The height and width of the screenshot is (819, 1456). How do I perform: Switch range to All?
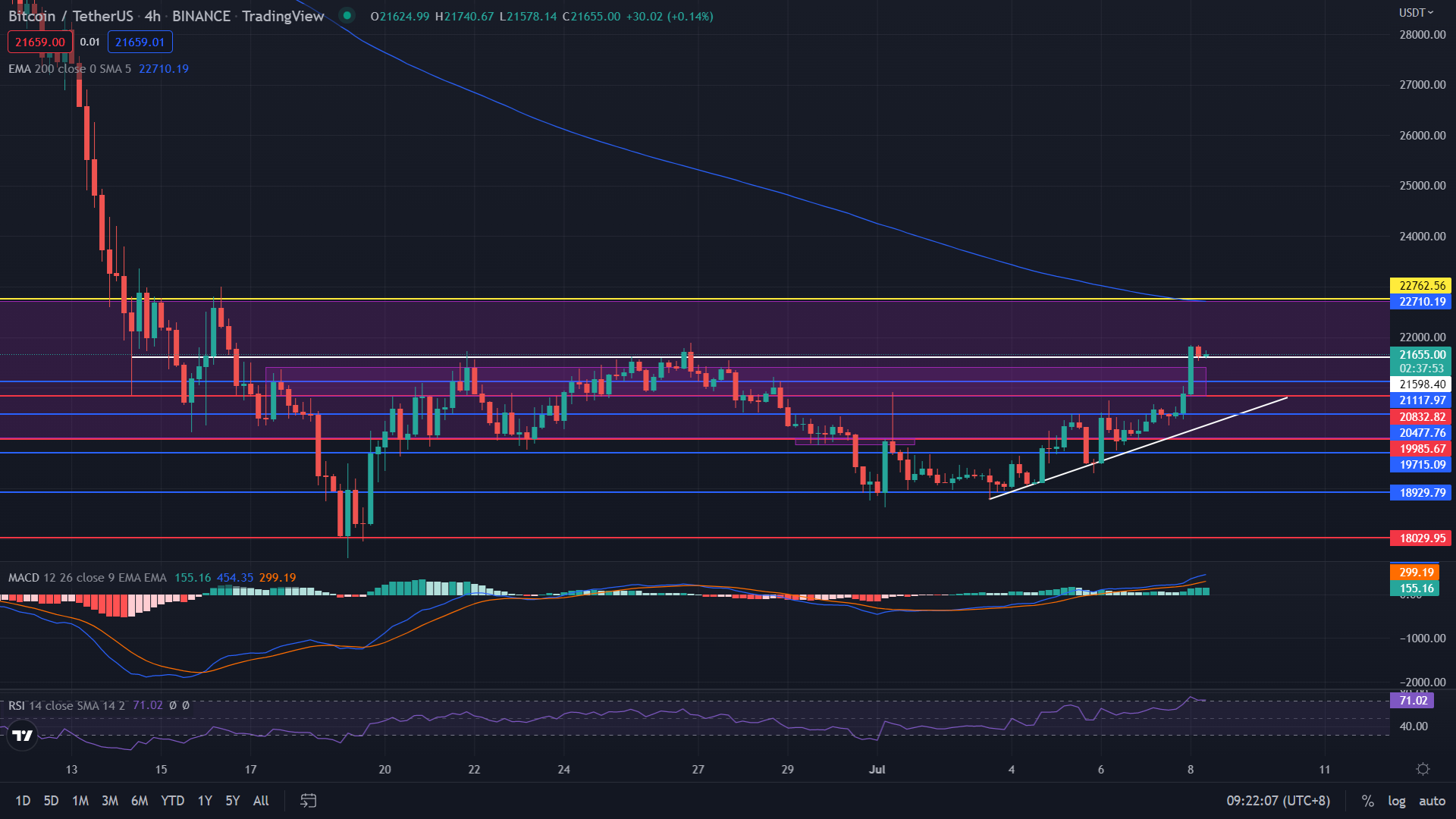point(261,800)
